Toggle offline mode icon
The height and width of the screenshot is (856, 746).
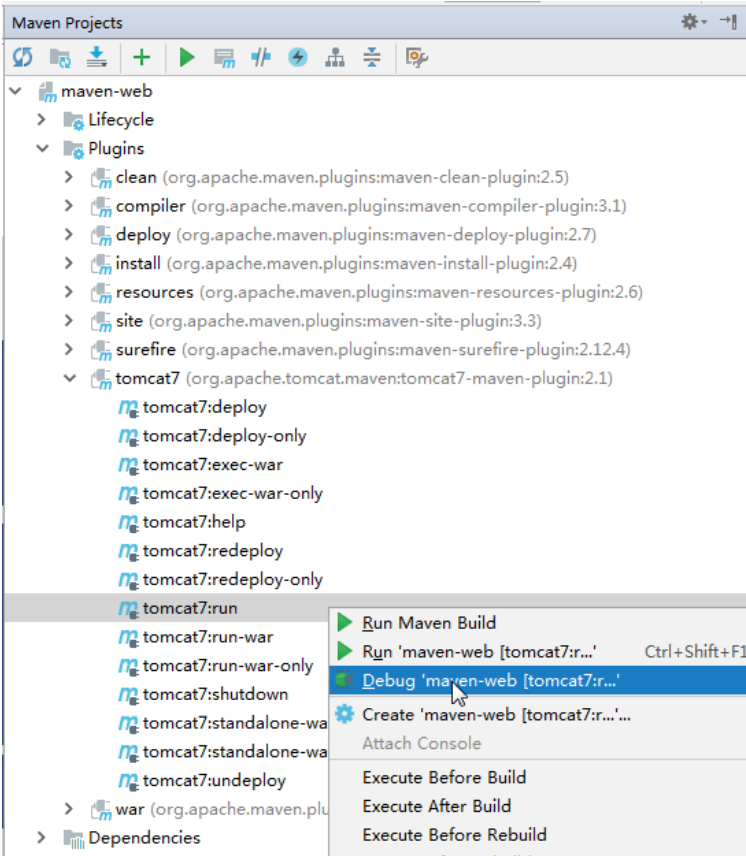261,57
